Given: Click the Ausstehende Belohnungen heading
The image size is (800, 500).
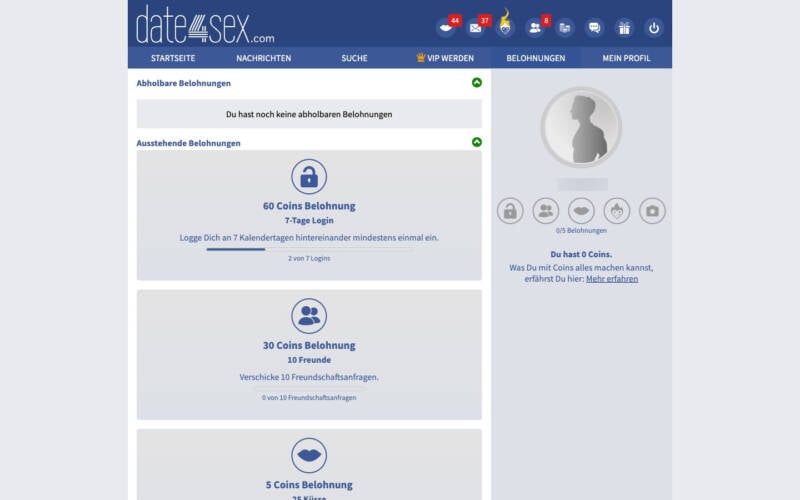Looking at the screenshot, I should coord(188,143).
